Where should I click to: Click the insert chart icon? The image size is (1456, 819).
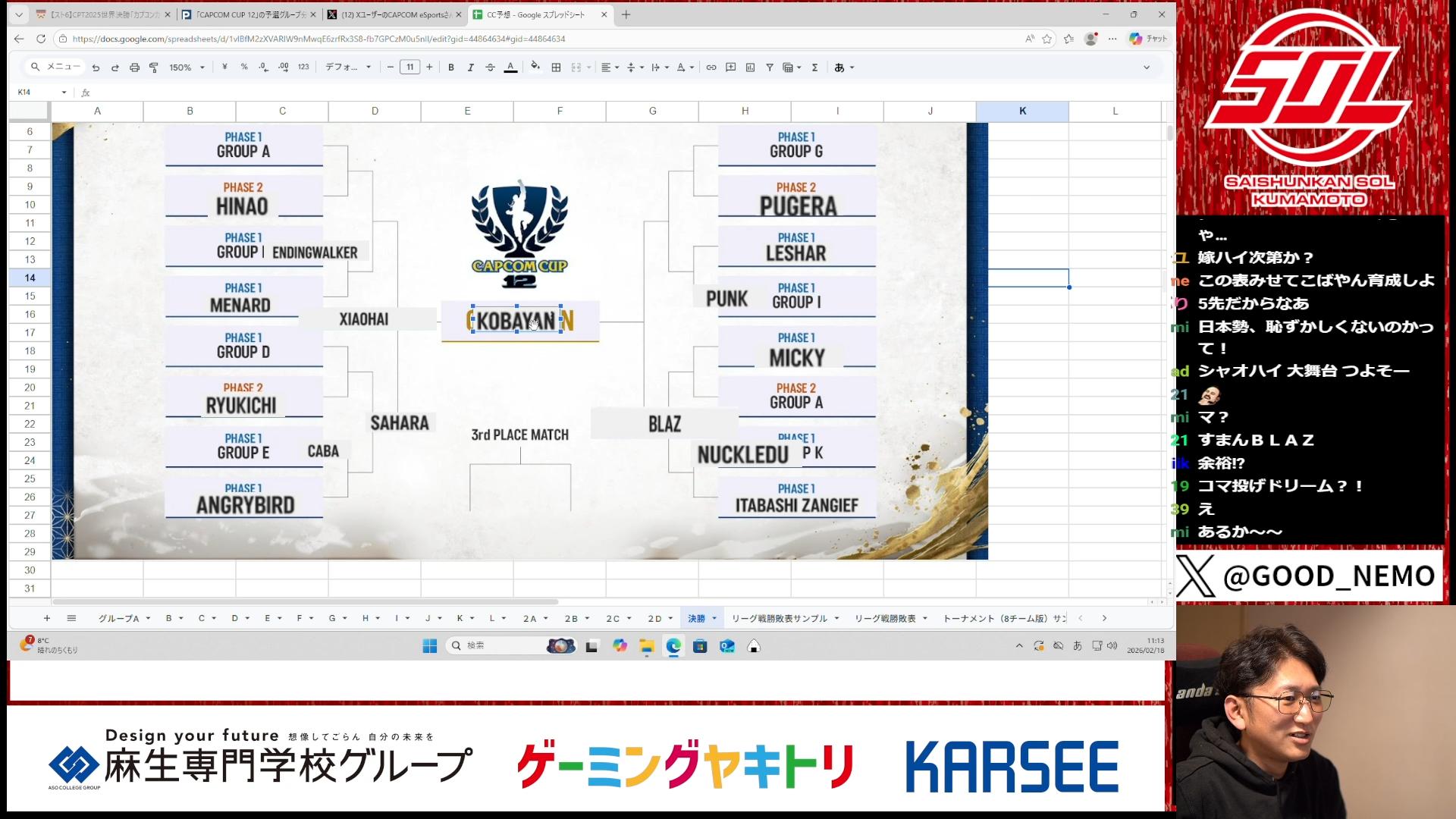point(750,67)
